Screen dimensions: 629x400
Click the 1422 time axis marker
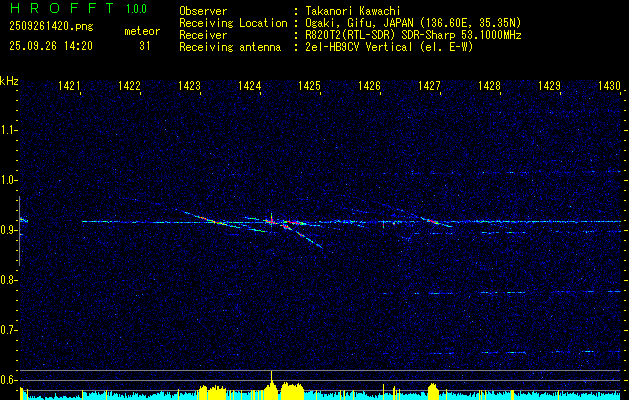click(129, 86)
